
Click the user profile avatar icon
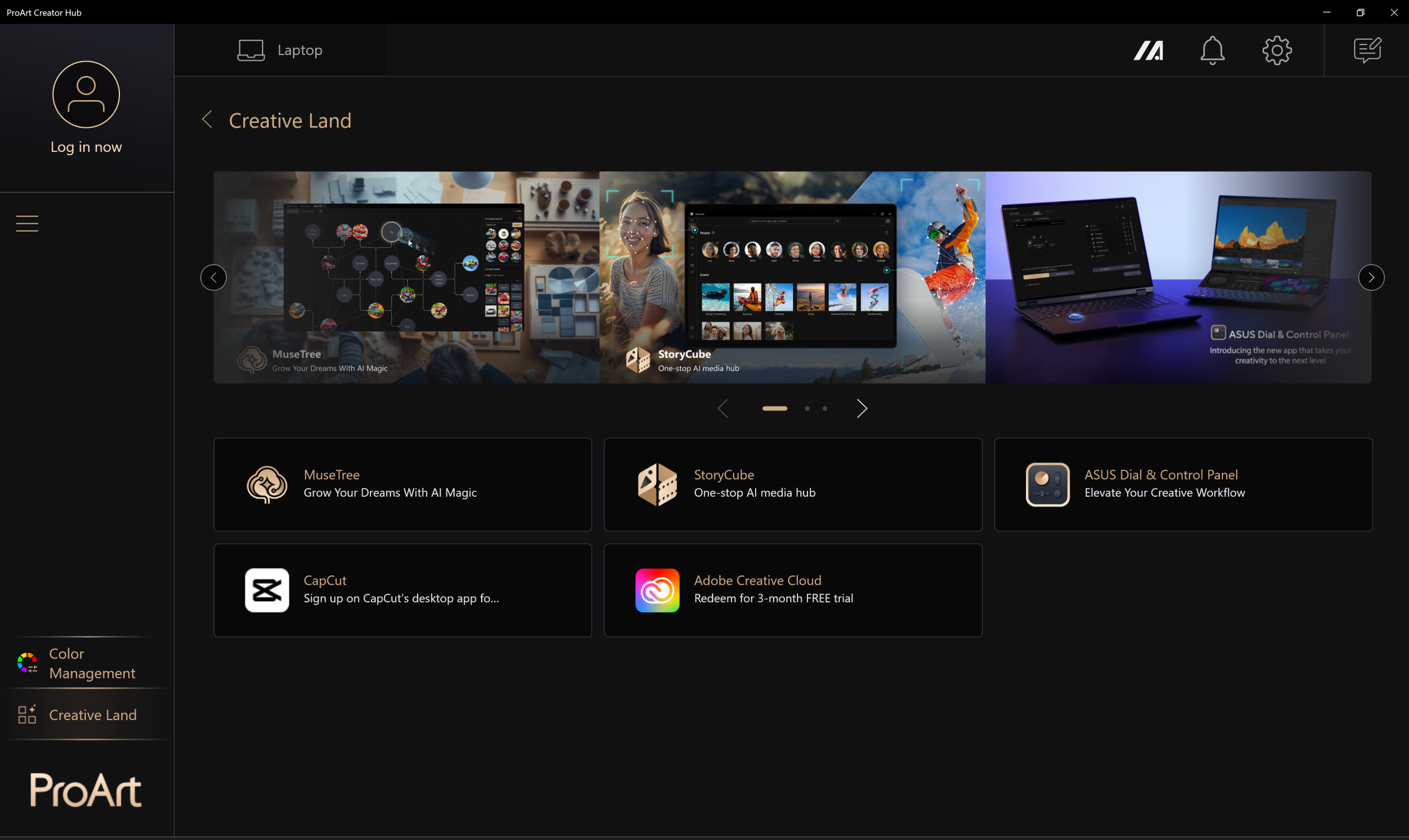[86, 95]
